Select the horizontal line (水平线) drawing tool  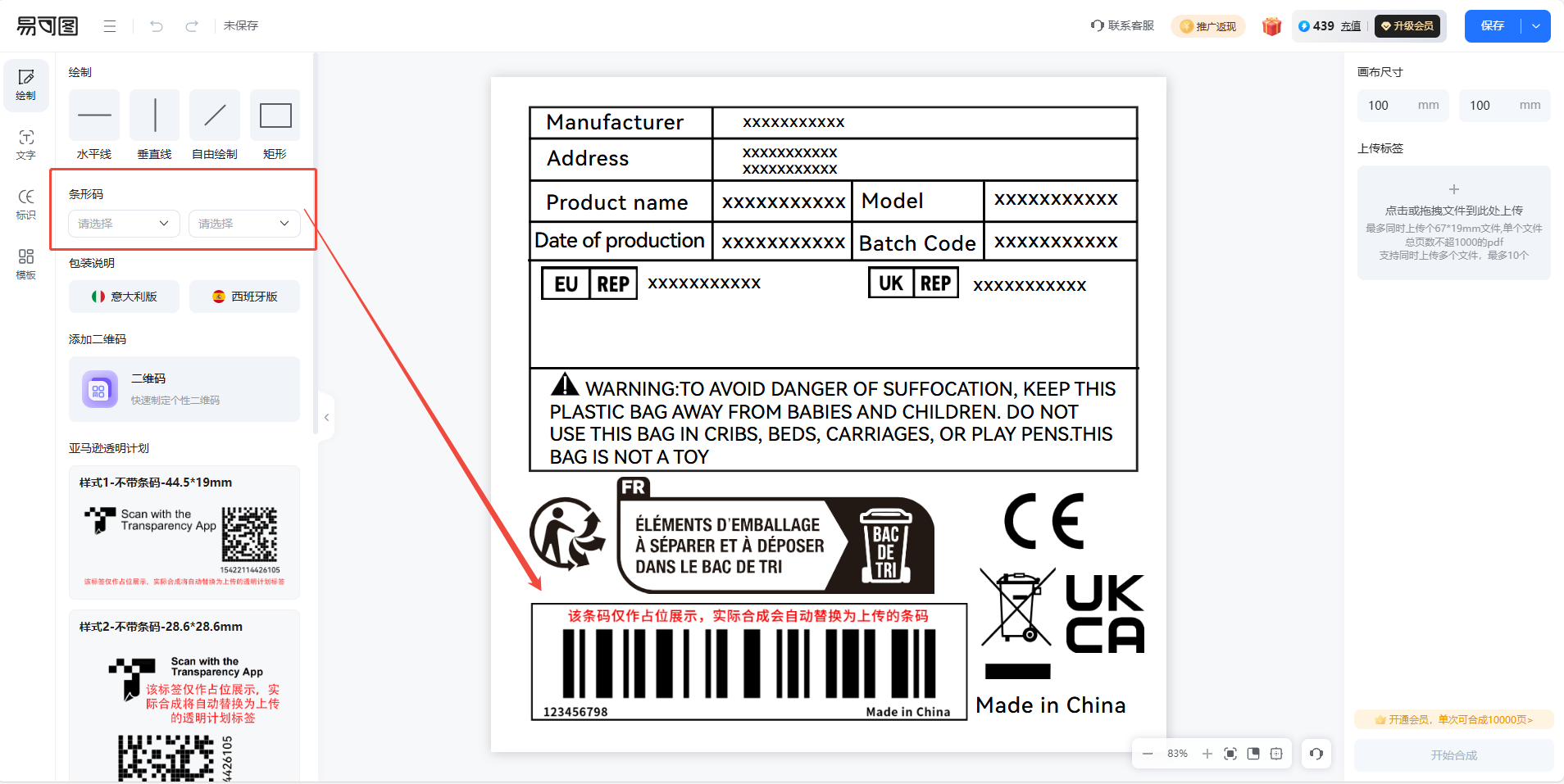click(94, 116)
